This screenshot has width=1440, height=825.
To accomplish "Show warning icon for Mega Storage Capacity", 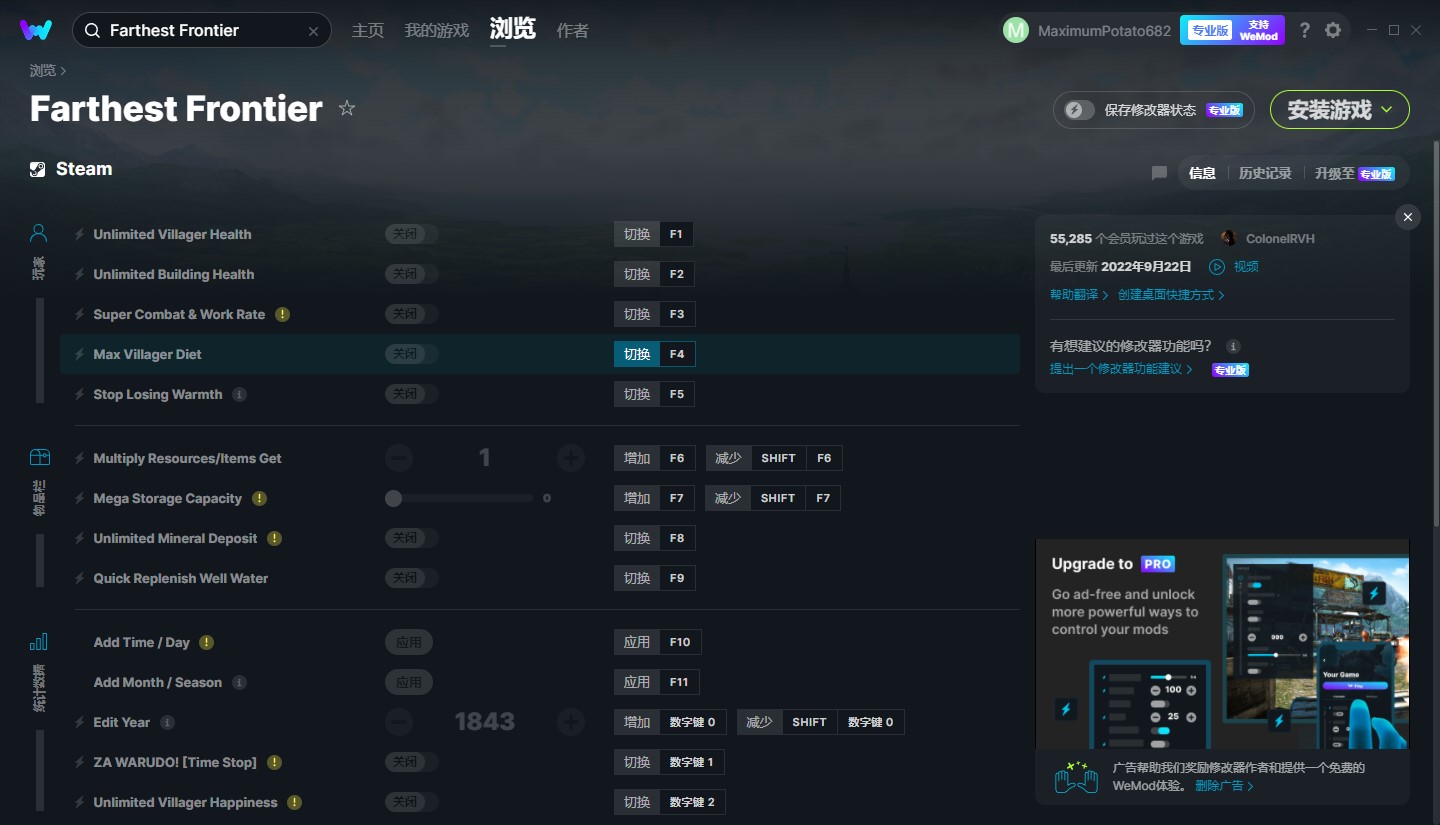I will coord(260,498).
